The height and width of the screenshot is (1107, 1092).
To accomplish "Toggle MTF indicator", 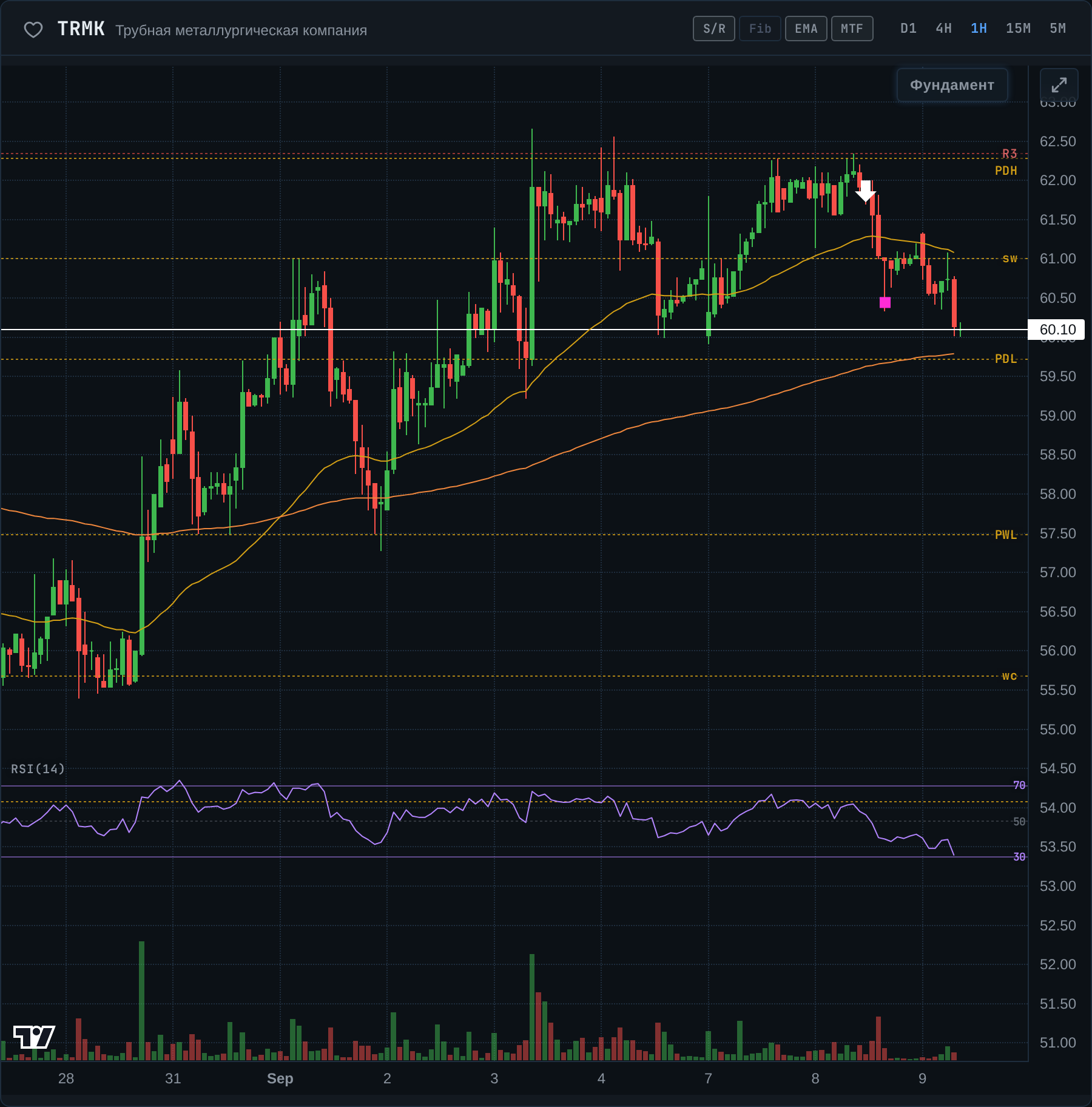I will (852, 29).
